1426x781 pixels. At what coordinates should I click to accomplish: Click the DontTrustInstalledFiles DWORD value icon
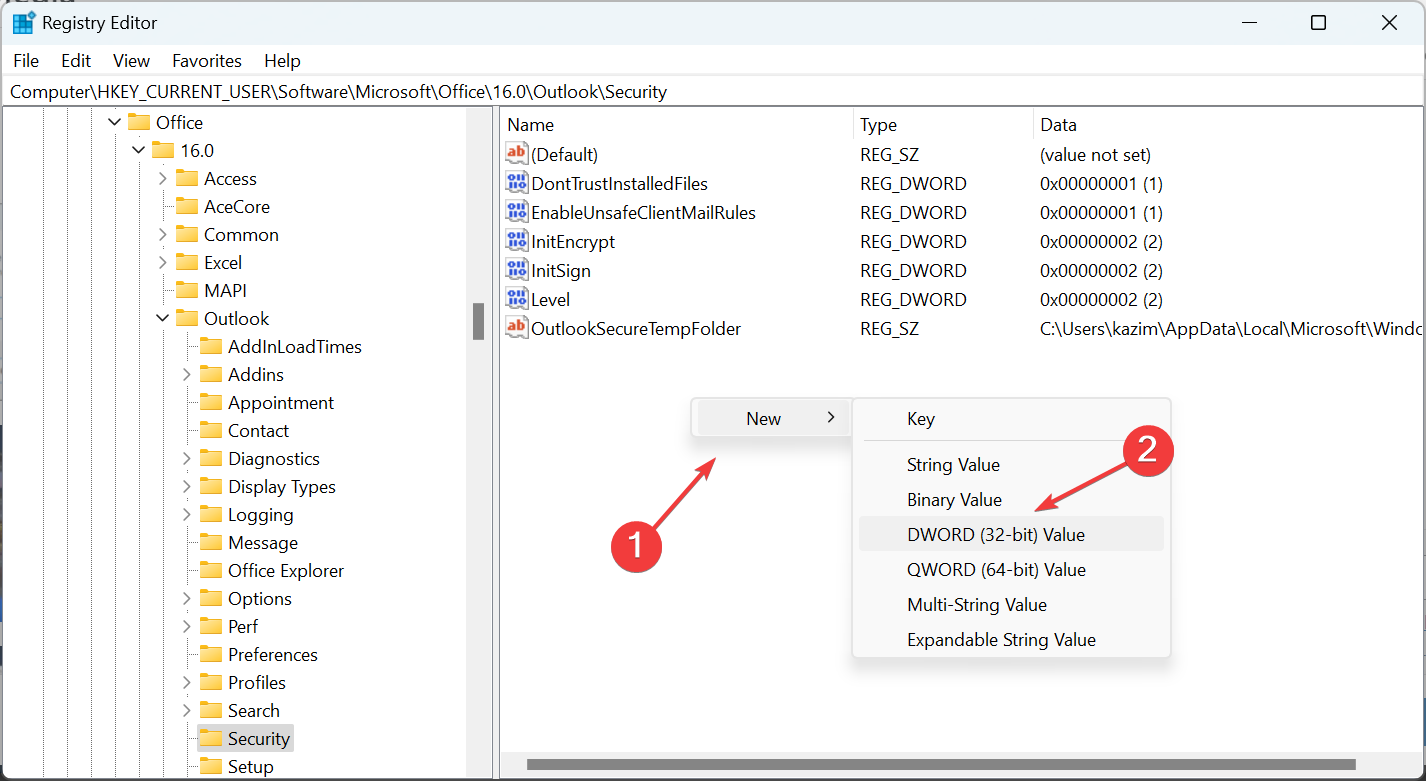pyautogui.click(x=516, y=183)
